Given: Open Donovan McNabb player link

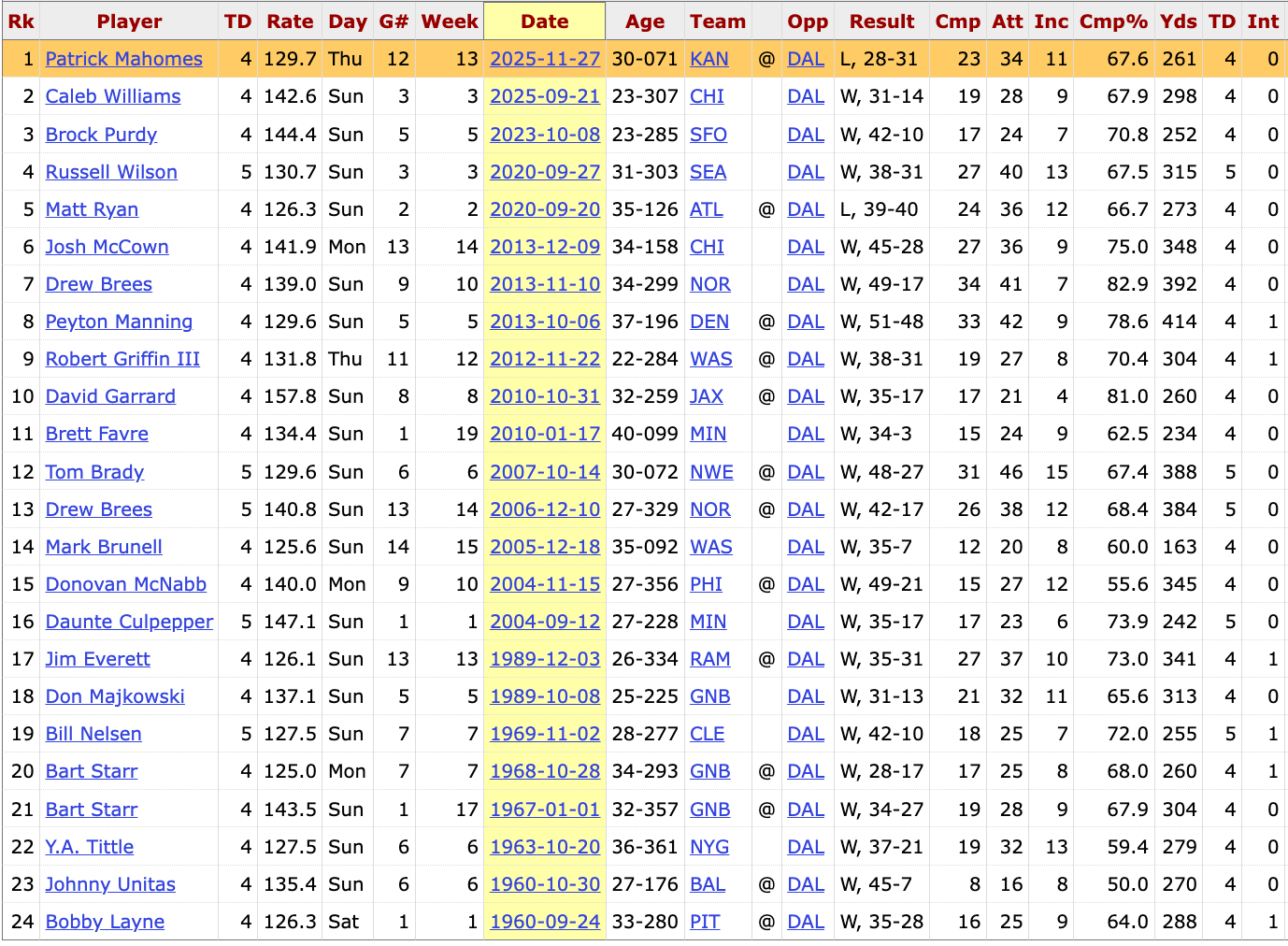Looking at the screenshot, I should [126, 584].
